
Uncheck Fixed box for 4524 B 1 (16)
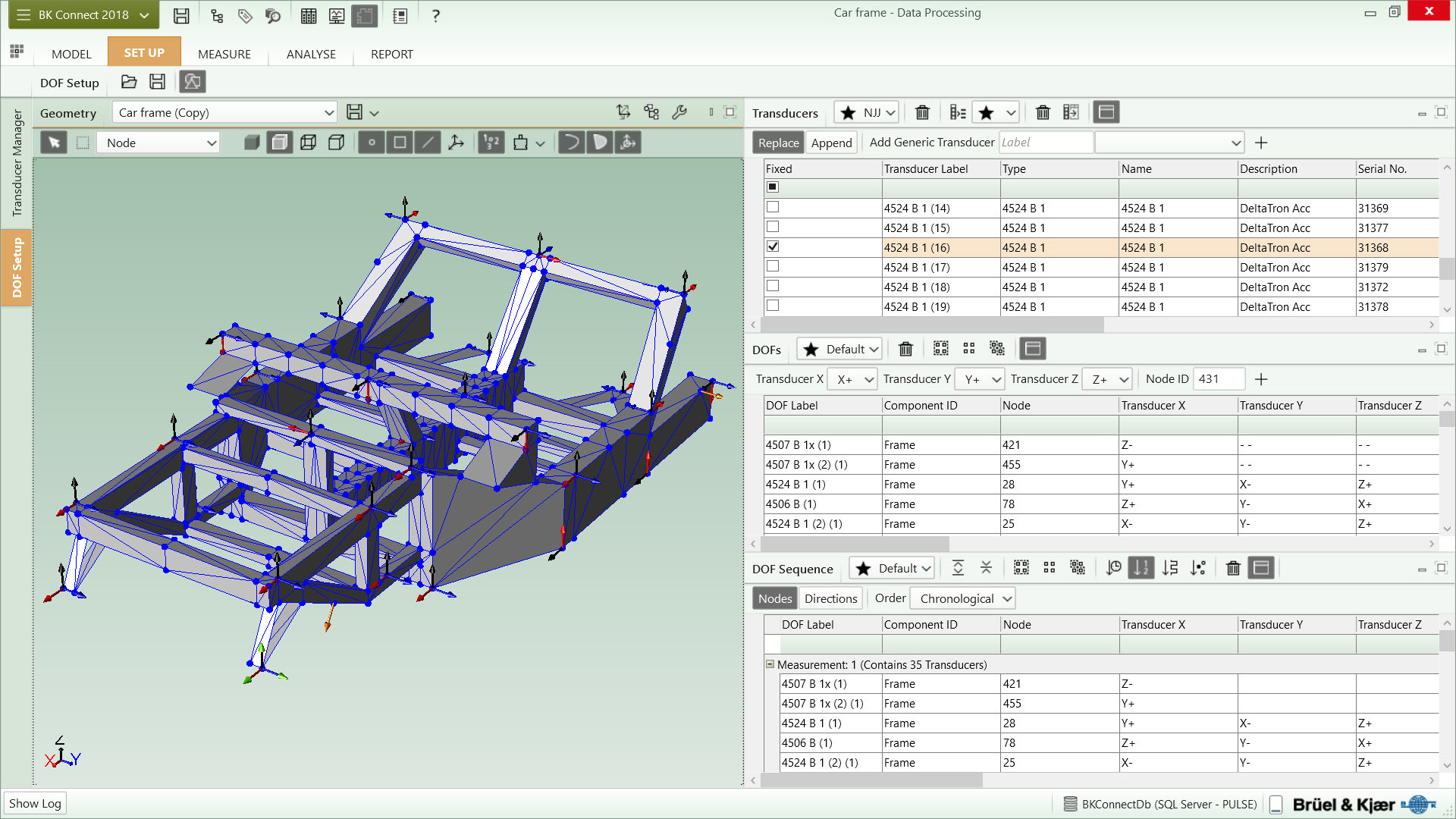[773, 246]
